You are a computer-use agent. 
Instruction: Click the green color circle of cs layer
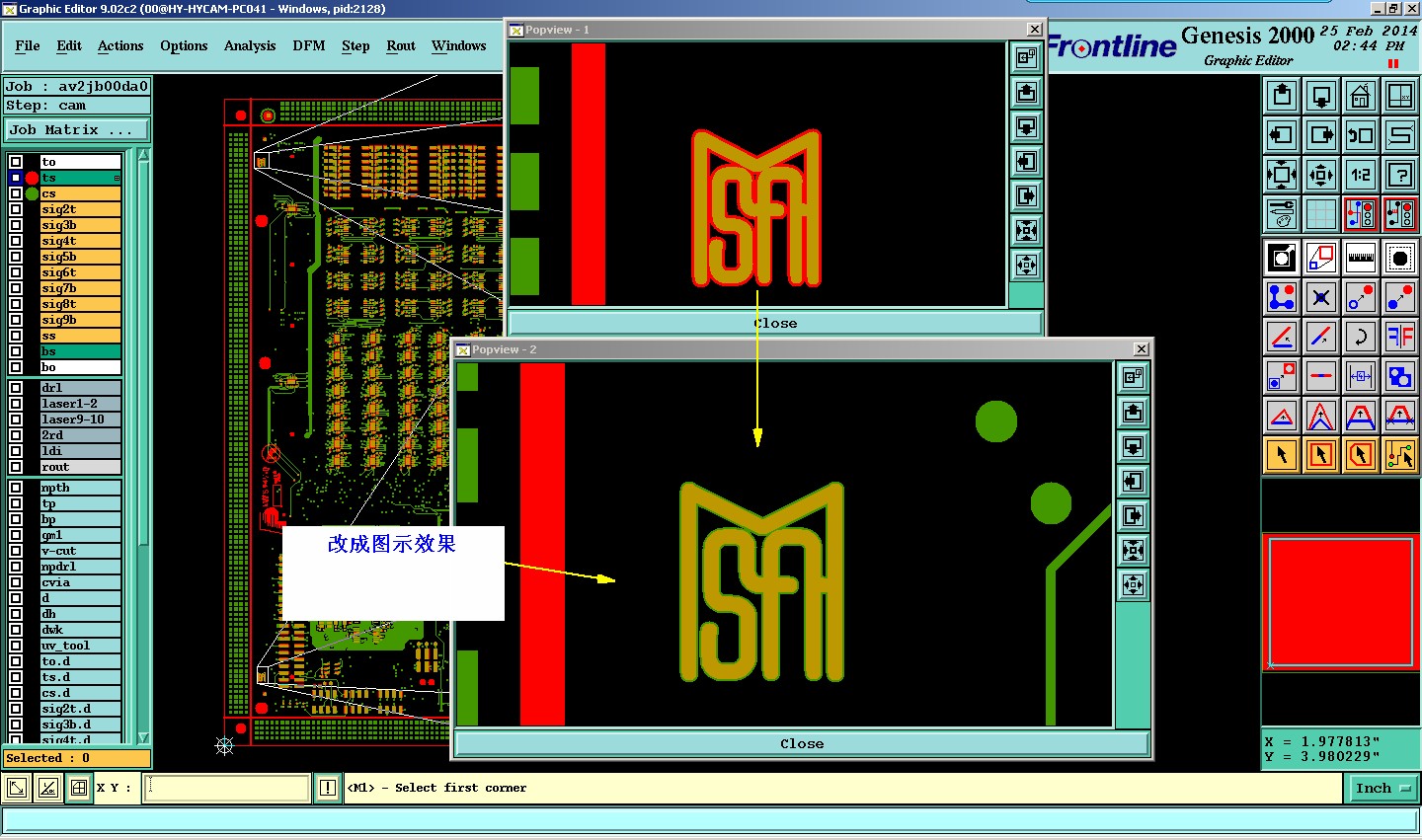pos(32,193)
